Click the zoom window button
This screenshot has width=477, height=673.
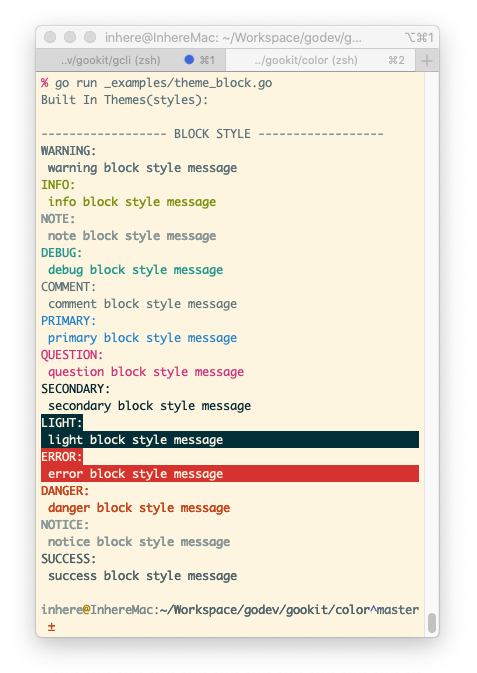(x=90, y=37)
